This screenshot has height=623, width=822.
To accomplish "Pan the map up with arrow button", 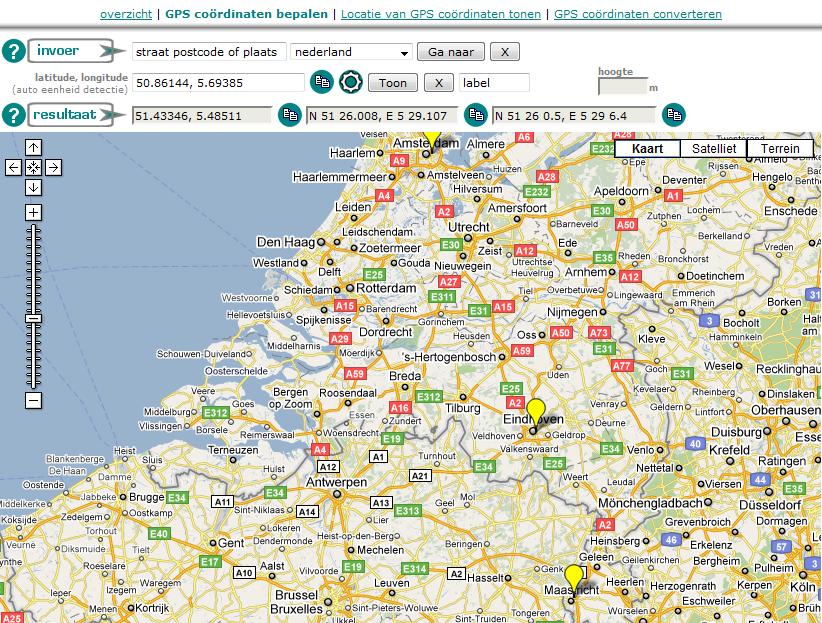I will [x=33, y=148].
